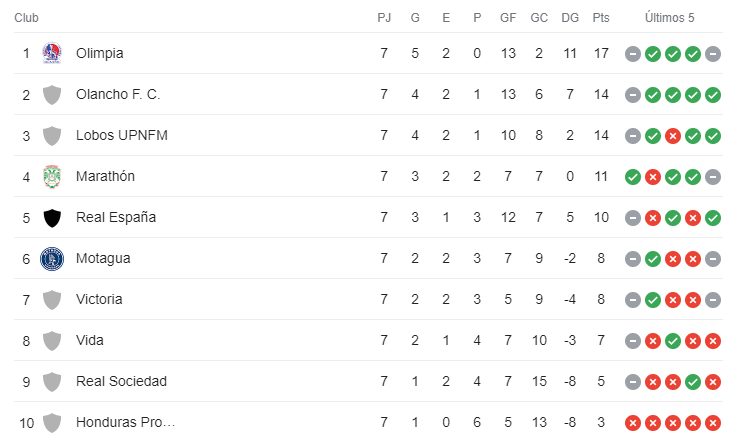This screenshot has height=444, width=738.
Task: Click the Últimos 5 column header
Action: (669, 18)
